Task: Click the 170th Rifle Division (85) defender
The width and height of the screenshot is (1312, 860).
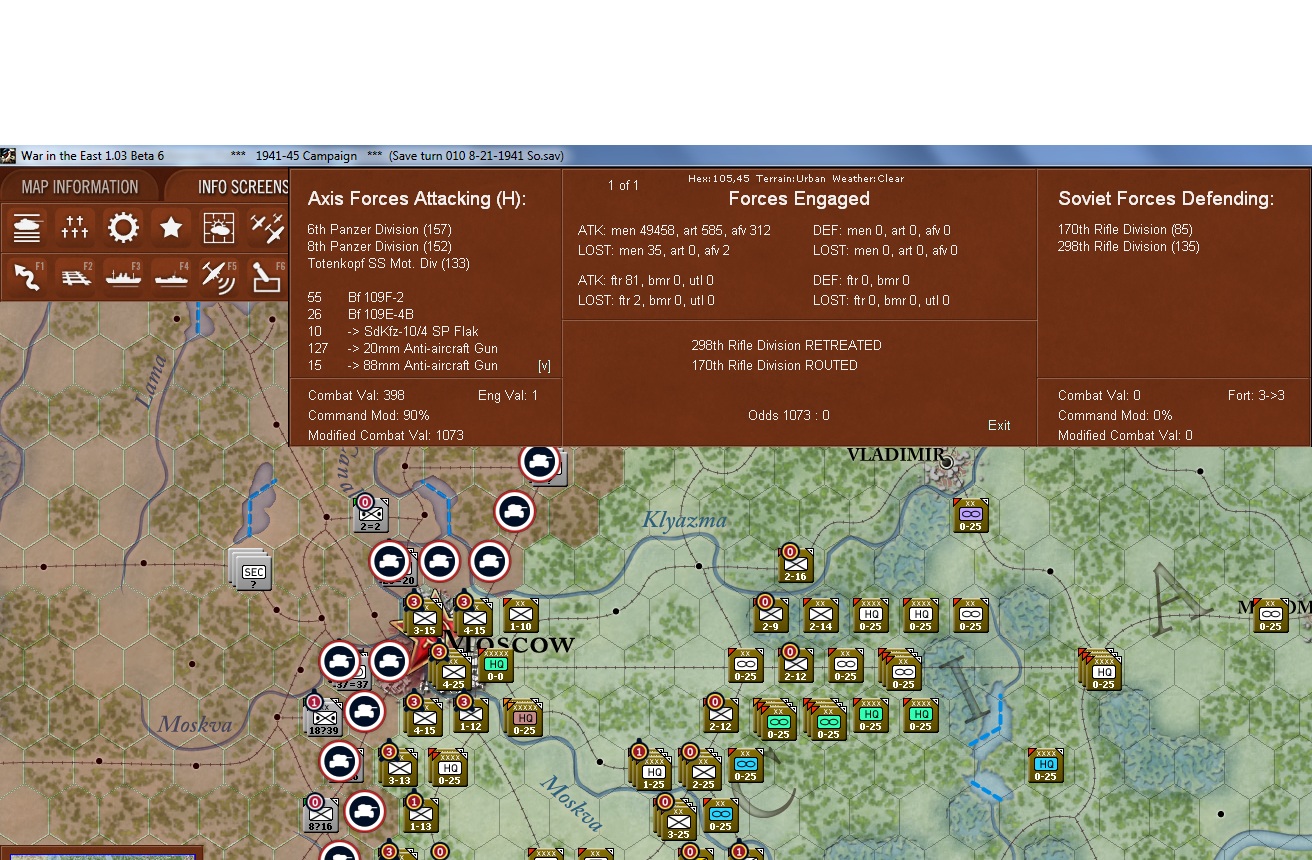Action: (x=1125, y=230)
